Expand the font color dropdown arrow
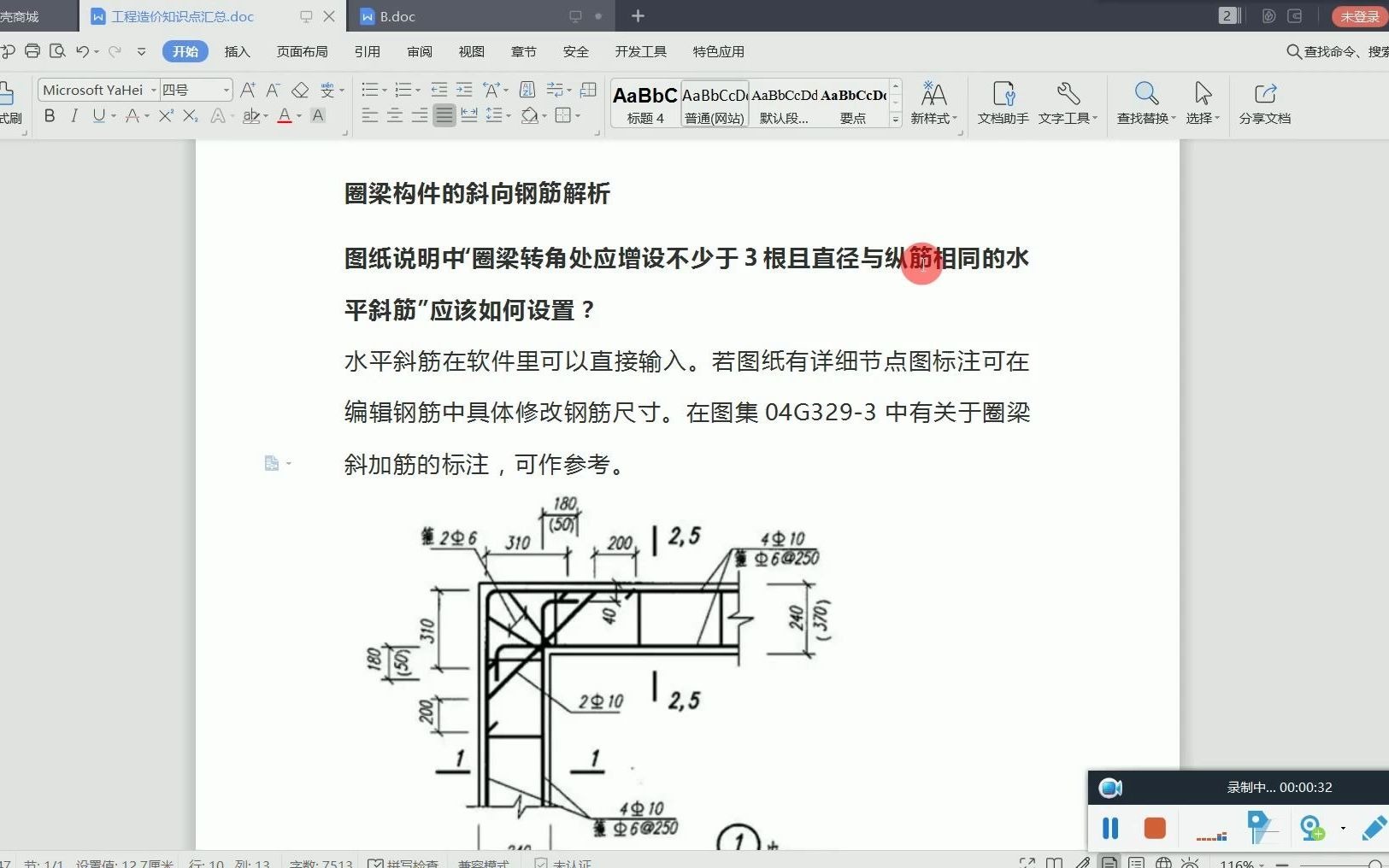 (x=298, y=116)
